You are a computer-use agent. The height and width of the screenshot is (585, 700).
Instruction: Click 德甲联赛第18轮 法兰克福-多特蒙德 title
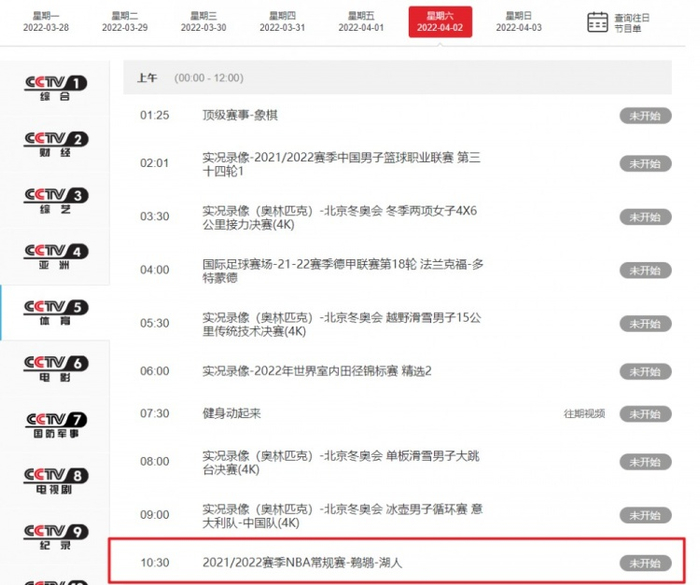(x=343, y=271)
